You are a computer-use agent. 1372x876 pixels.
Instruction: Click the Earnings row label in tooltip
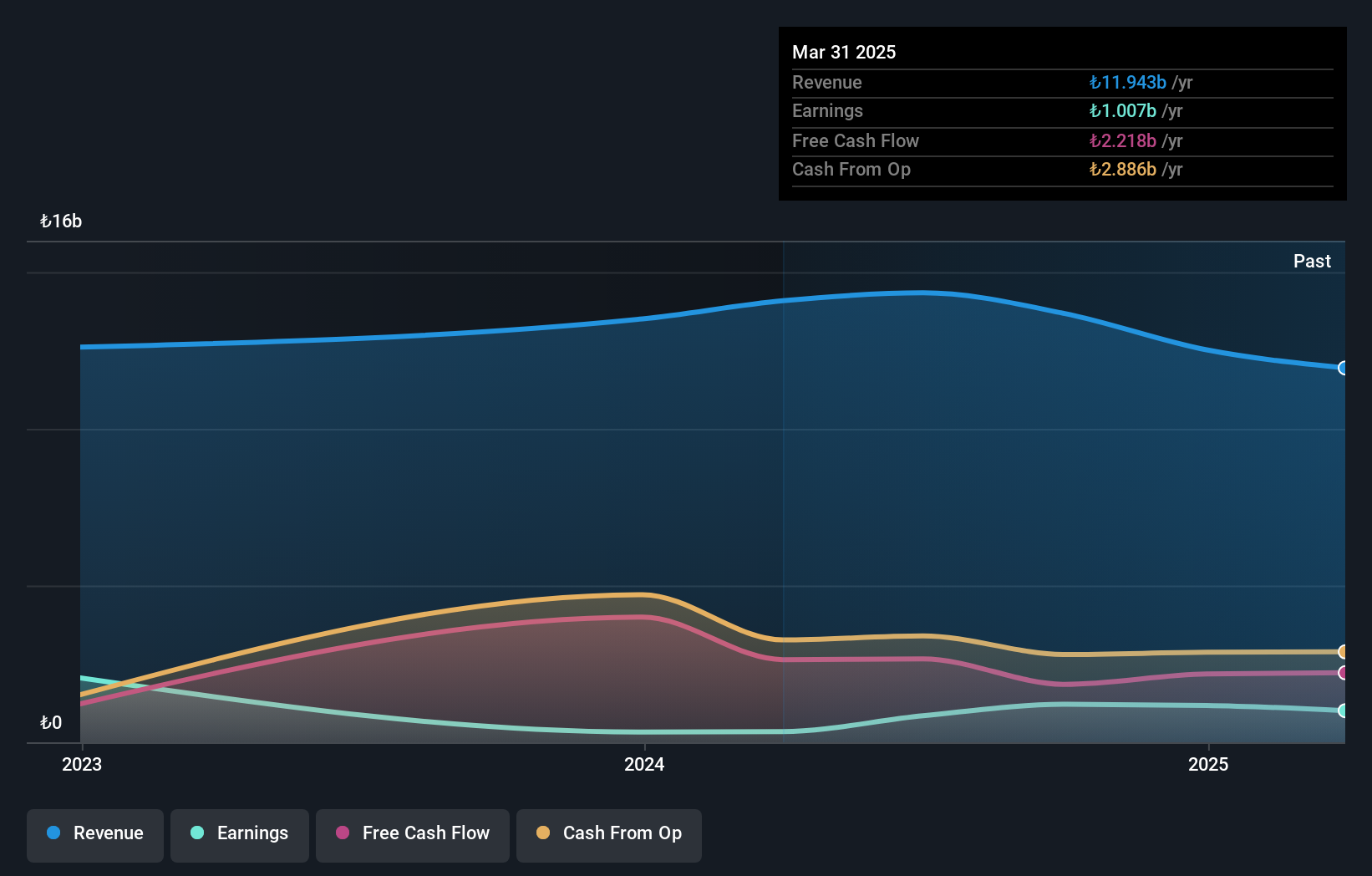[827, 110]
